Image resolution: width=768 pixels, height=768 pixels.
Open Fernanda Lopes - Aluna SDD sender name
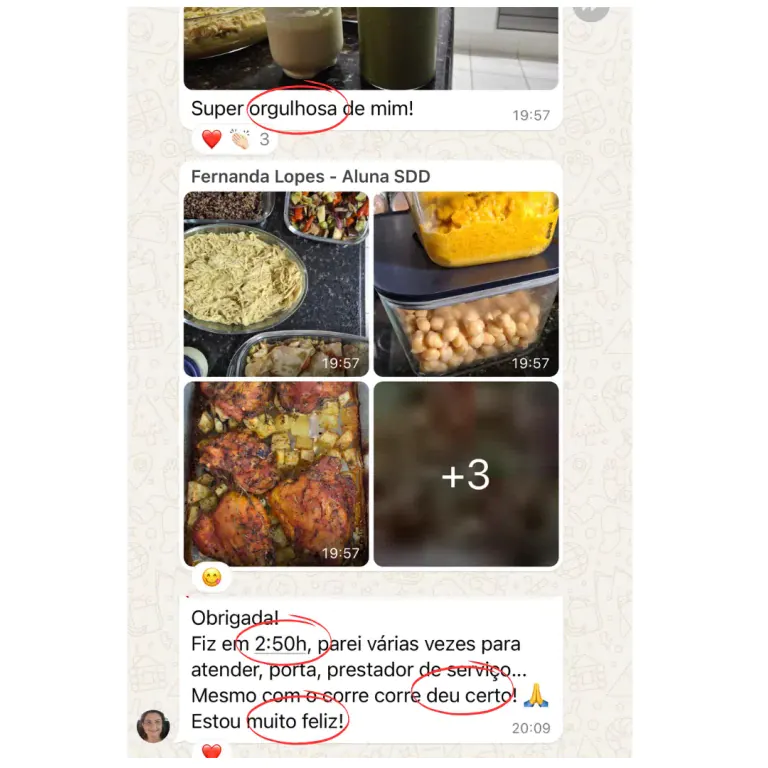tap(311, 176)
